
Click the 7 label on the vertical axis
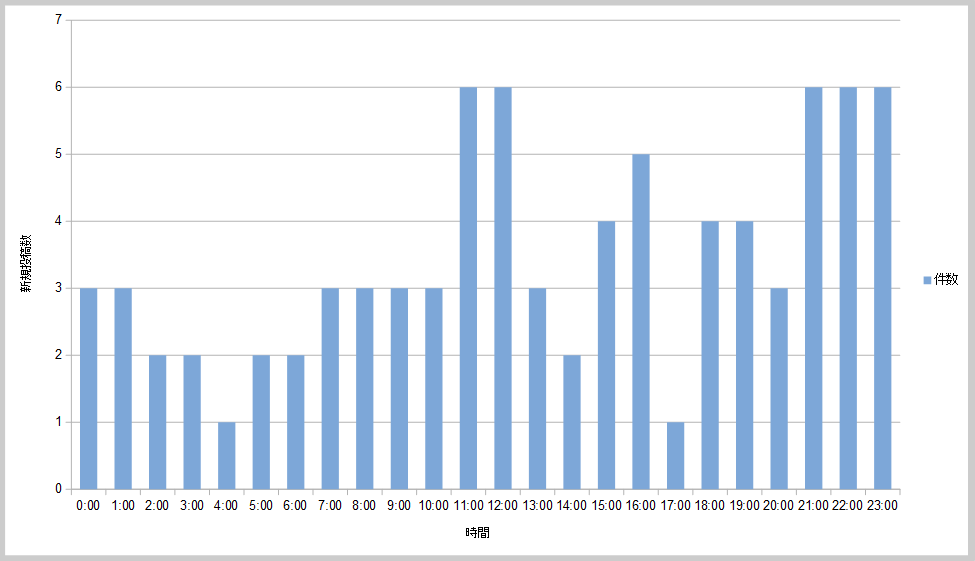pos(59,20)
